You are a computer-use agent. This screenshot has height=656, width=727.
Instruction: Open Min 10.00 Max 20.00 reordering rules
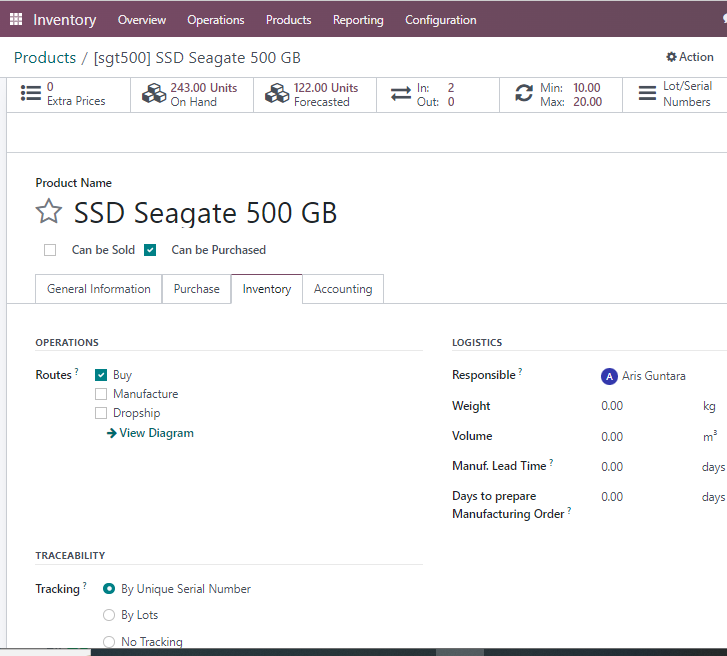(x=561, y=95)
